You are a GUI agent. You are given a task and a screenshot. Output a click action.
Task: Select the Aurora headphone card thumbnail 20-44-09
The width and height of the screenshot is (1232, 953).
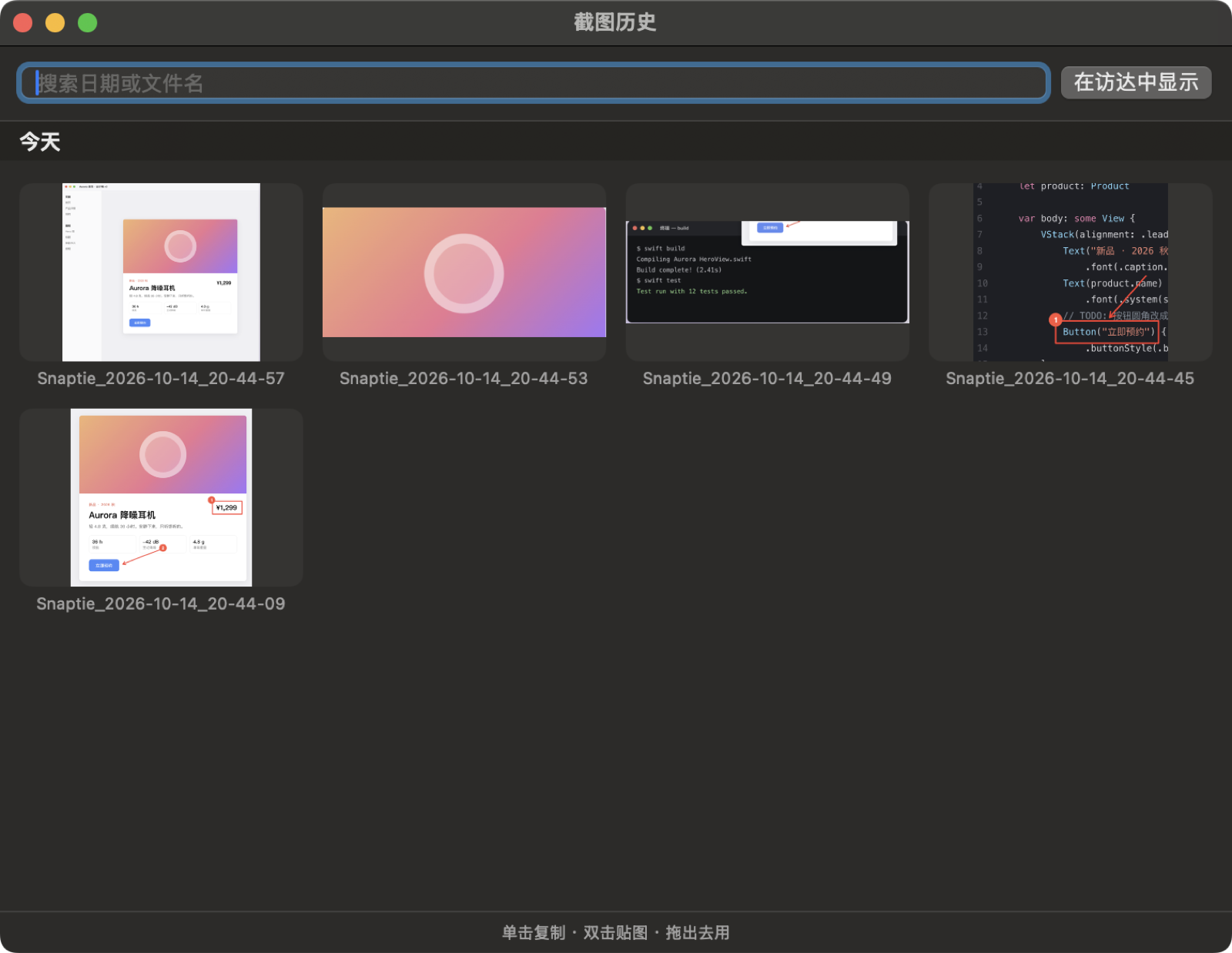pos(161,497)
